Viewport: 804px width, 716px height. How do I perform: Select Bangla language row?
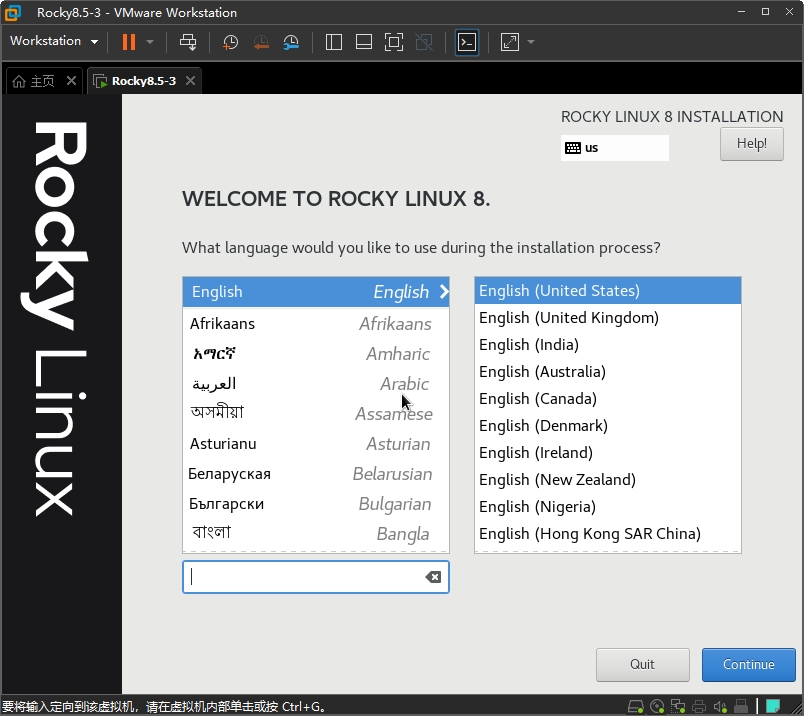pyautogui.click(x=316, y=534)
